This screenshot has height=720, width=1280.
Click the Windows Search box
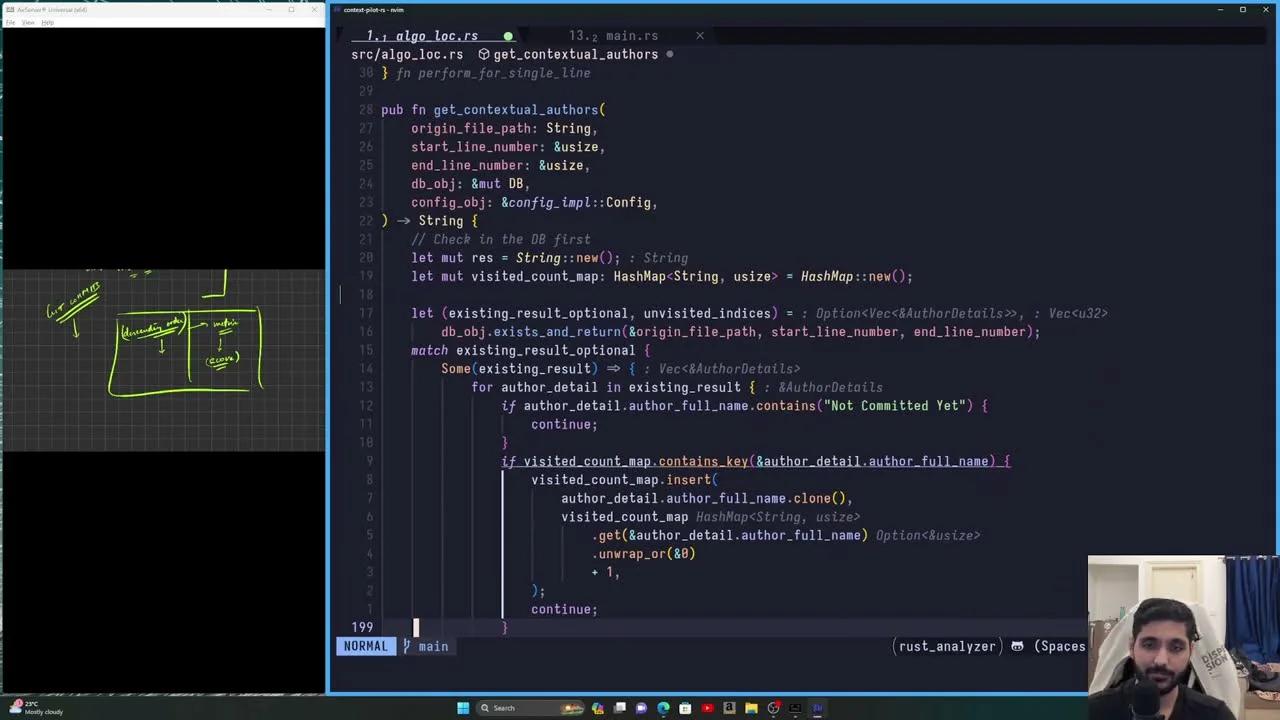point(503,708)
